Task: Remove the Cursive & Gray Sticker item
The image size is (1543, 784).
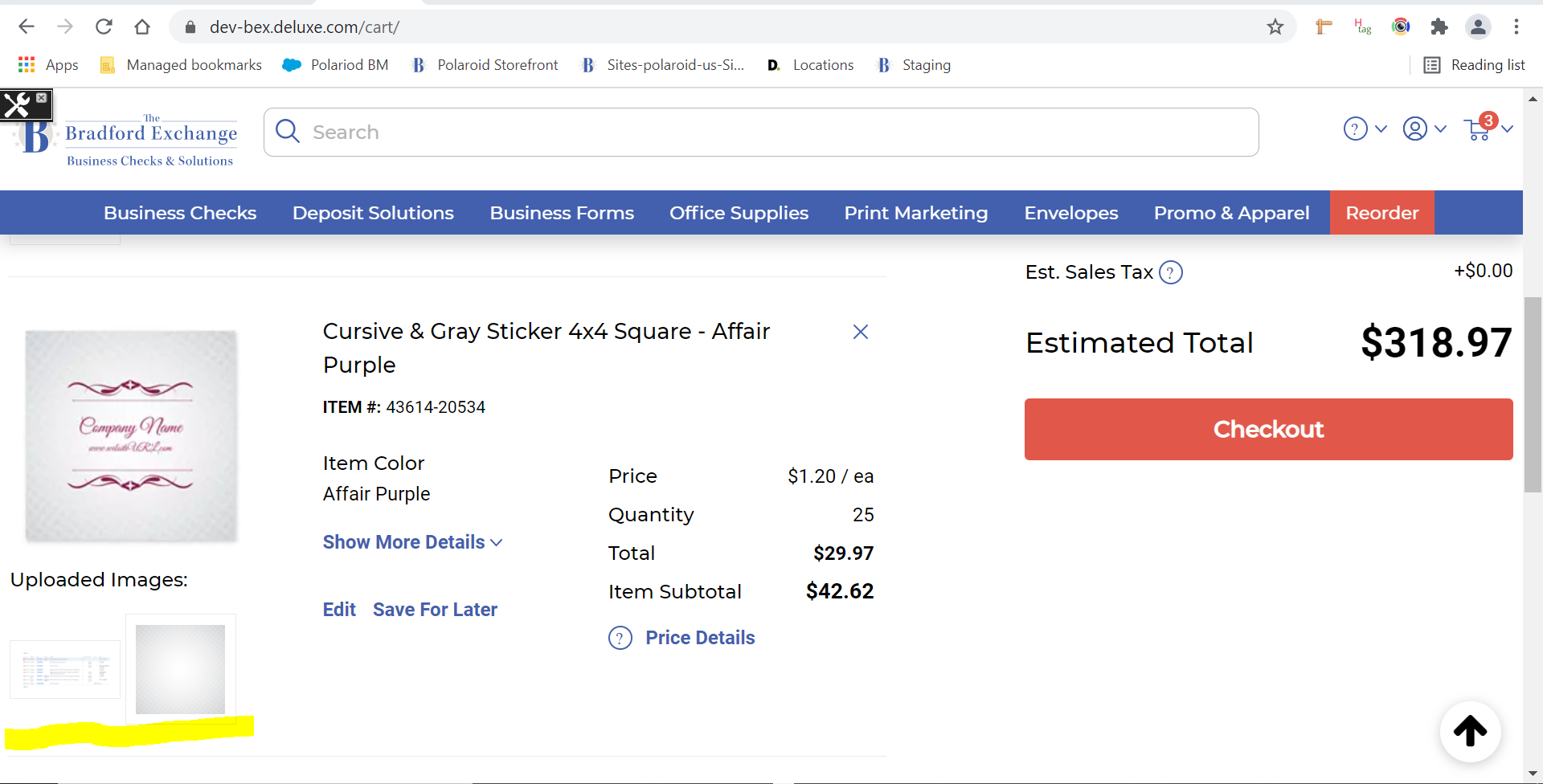Action: 860,332
